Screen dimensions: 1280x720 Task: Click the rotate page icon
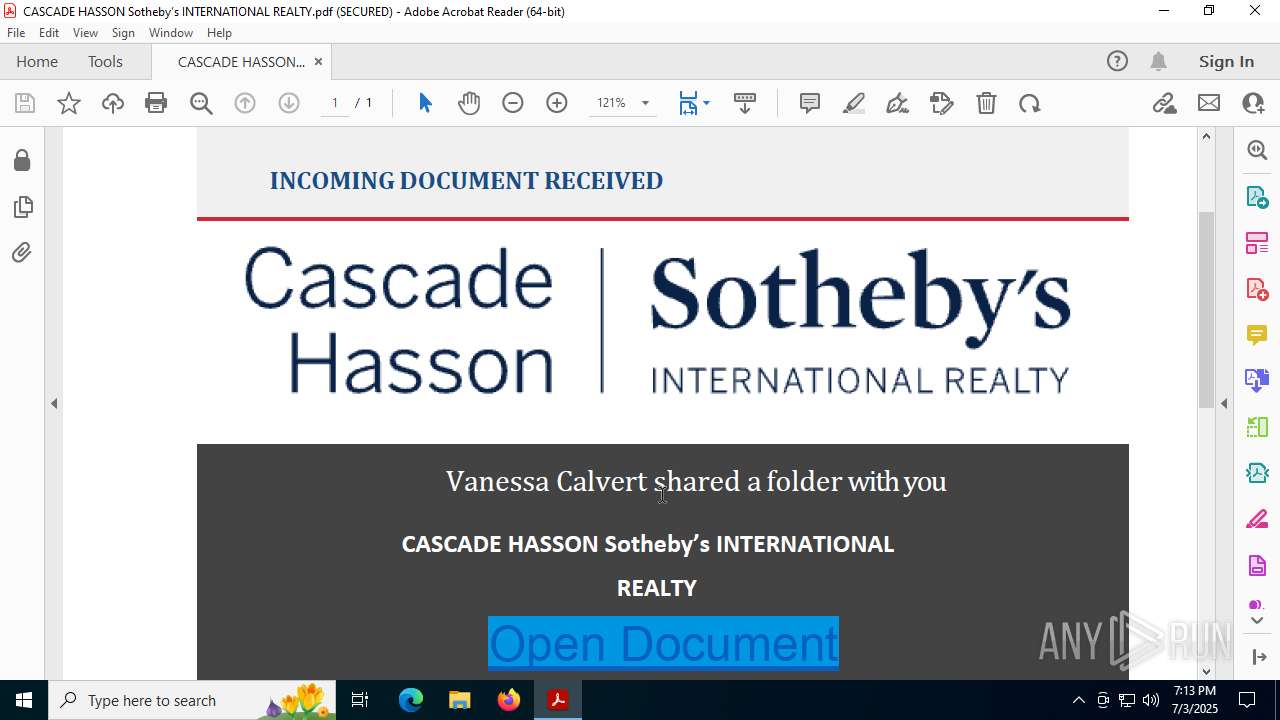(x=1030, y=103)
